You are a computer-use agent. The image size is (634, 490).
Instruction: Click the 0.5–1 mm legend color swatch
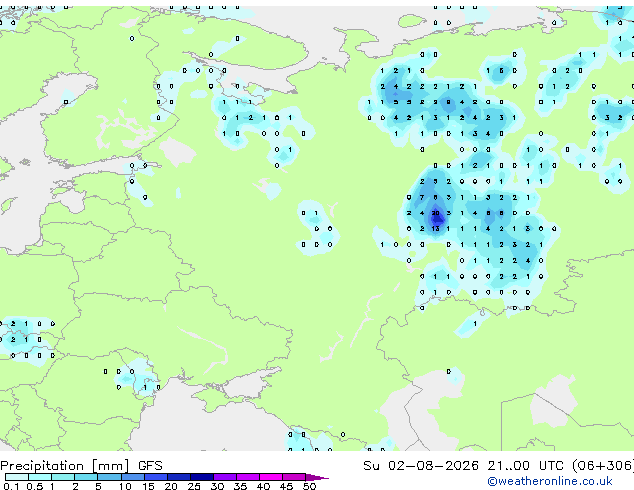40,477
